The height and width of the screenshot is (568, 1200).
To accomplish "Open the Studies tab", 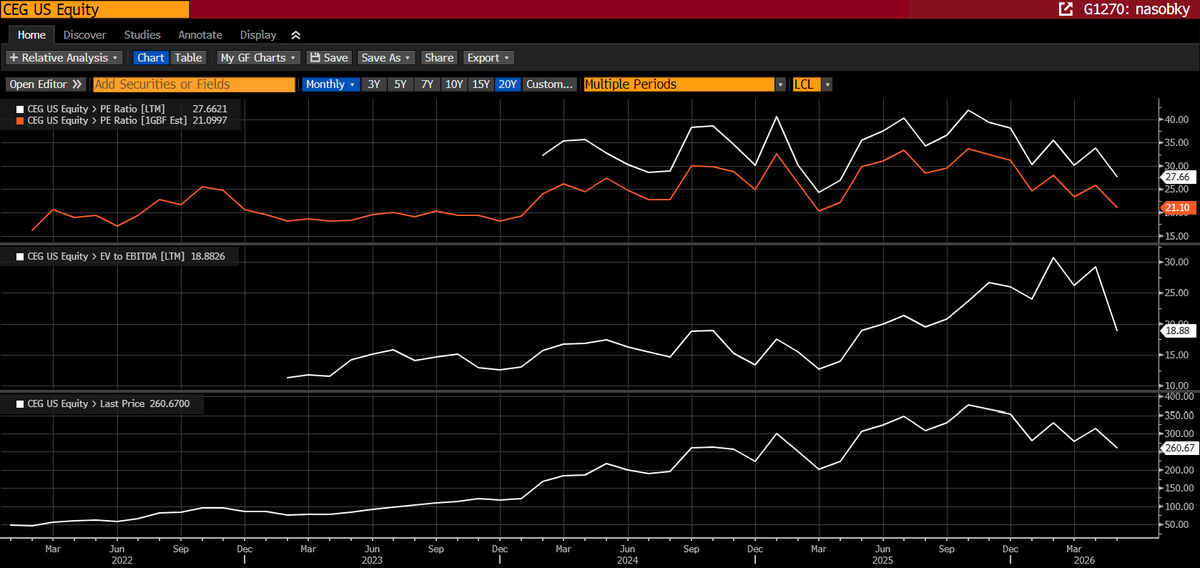I will click(x=142, y=35).
